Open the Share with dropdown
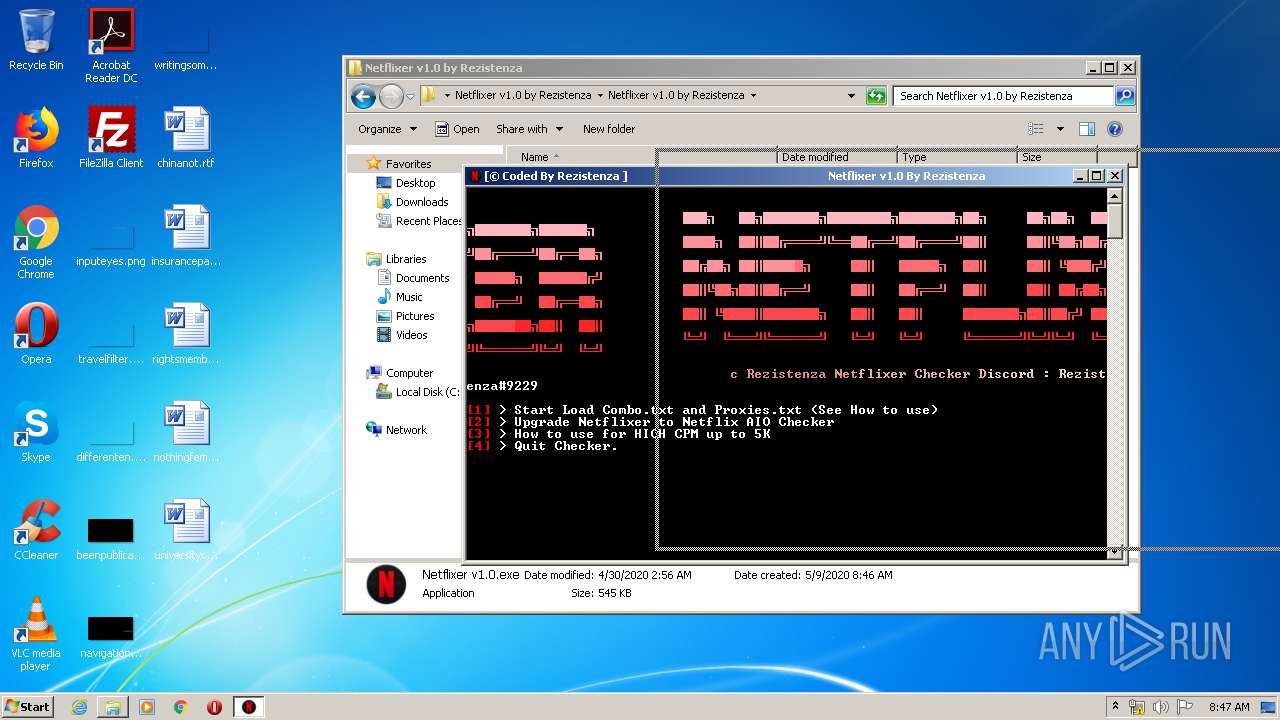The height and width of the screenshot is (720, 1280). (529, 129)
